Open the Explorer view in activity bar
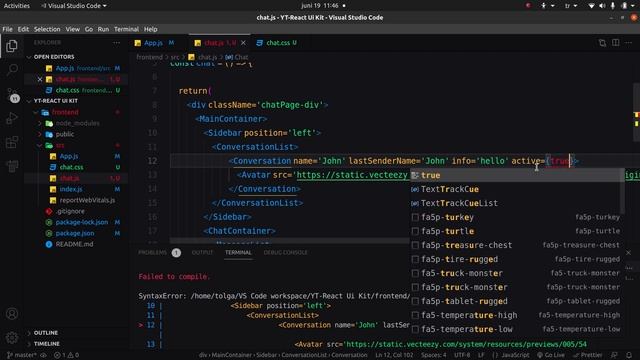Image resolution: width=640 pixels, height=360 pixels. (12, 46)
